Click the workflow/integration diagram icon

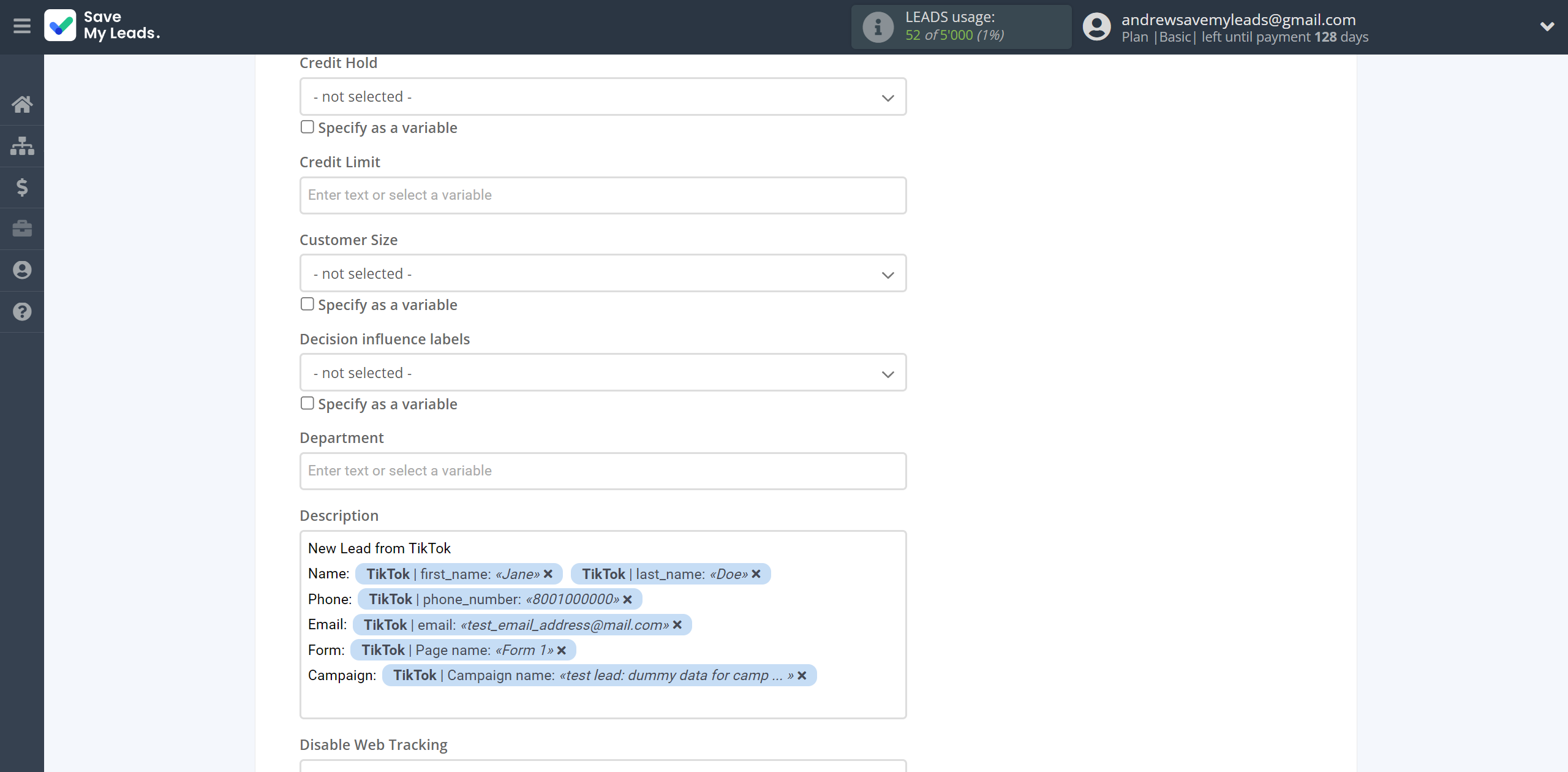click(22, 145)
